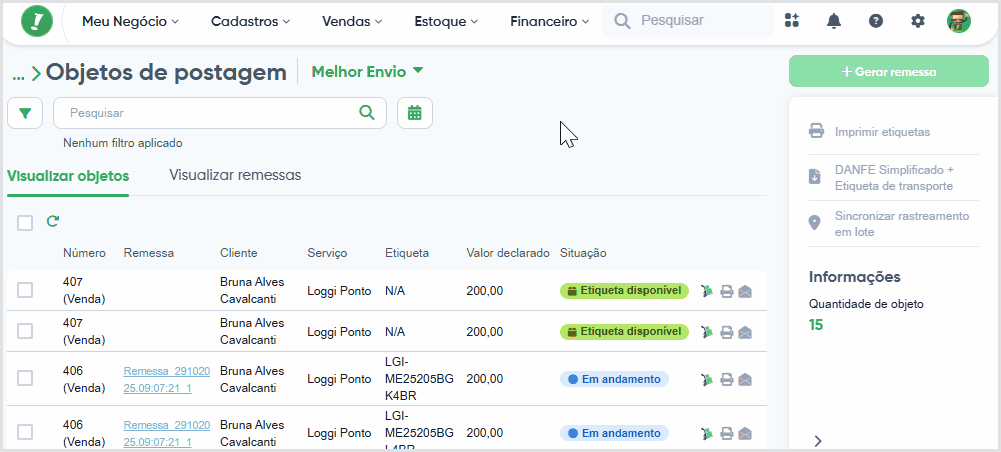Open the help question mark icon
1001x452 pixels.
point(876,21)
